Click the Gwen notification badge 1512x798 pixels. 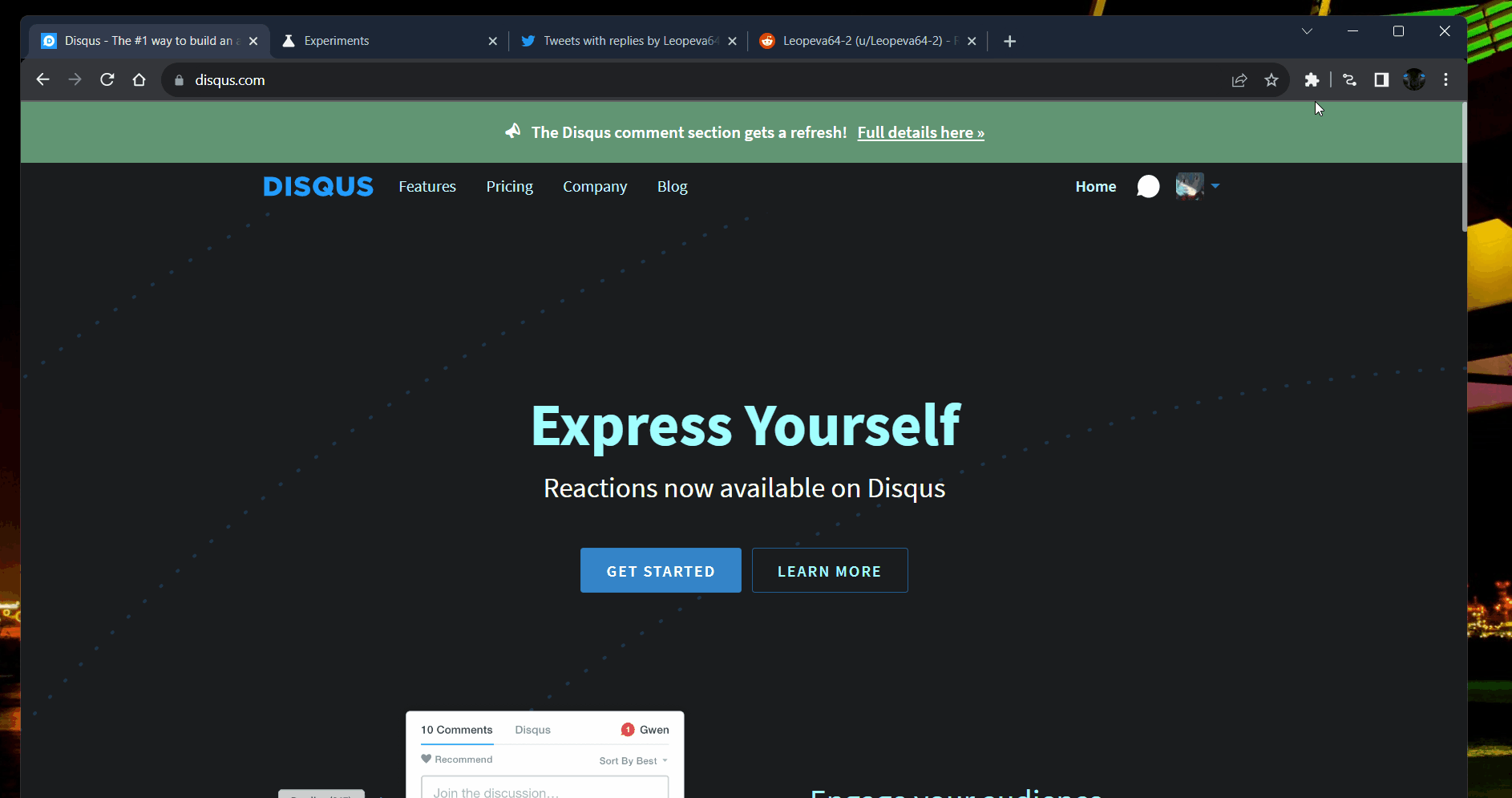click(628, 730)
